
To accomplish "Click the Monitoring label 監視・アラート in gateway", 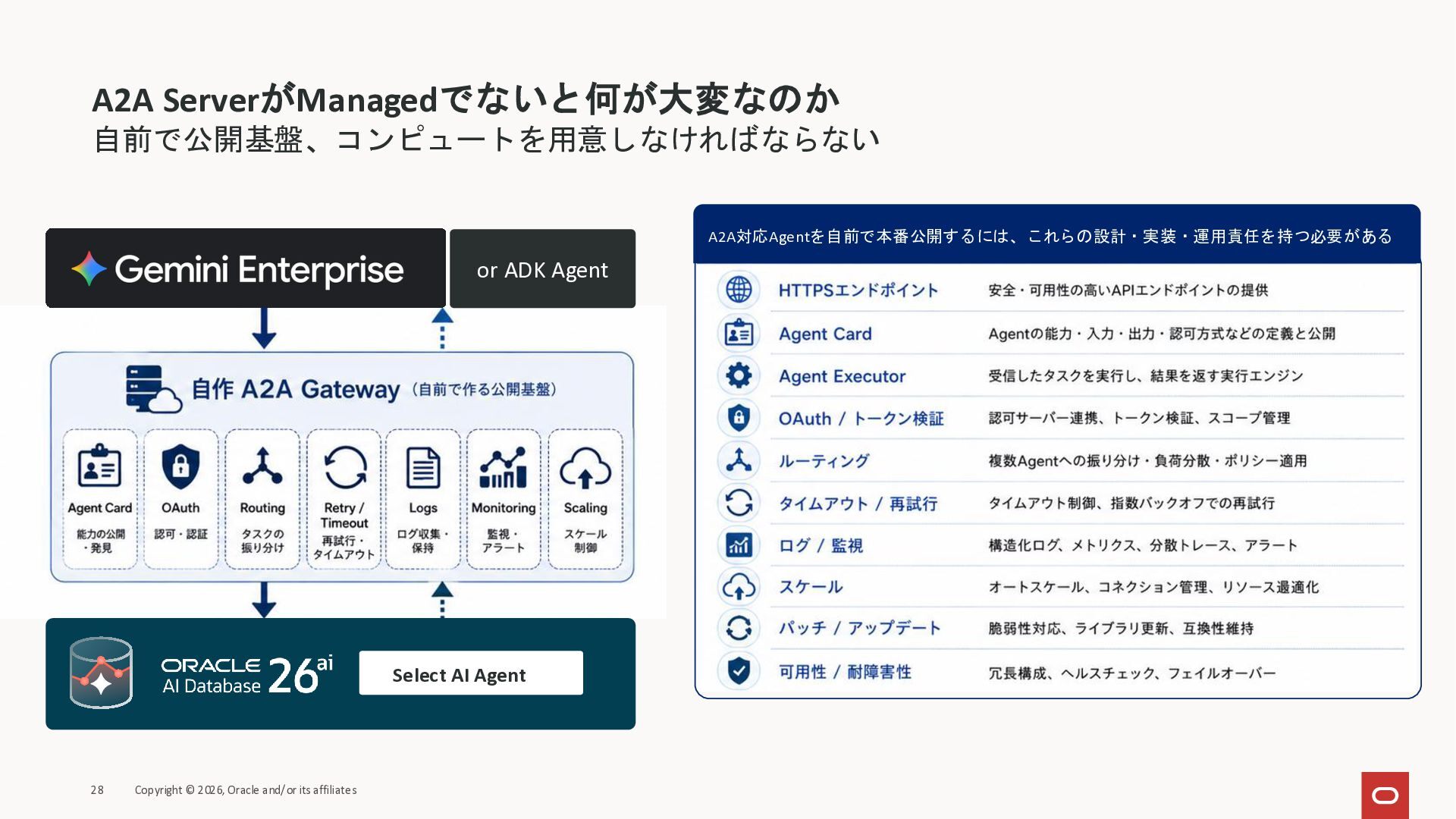I will click(x=504, y=541).
